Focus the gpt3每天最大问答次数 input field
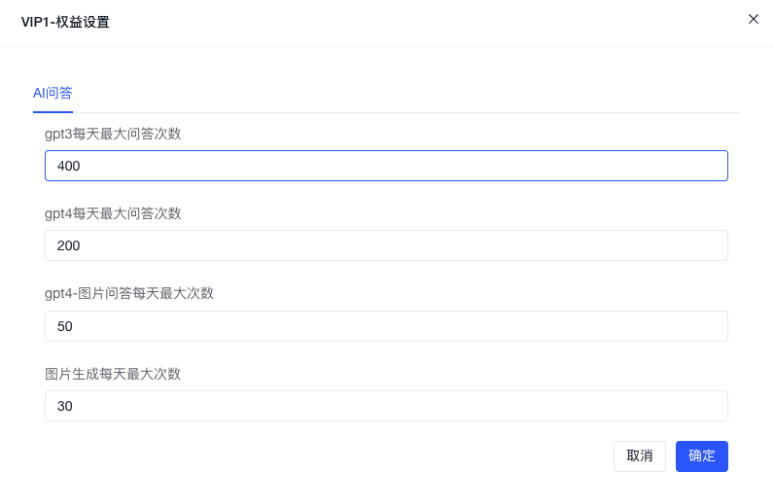The width and height of the screenshot is (774, 486). point(386,166)
